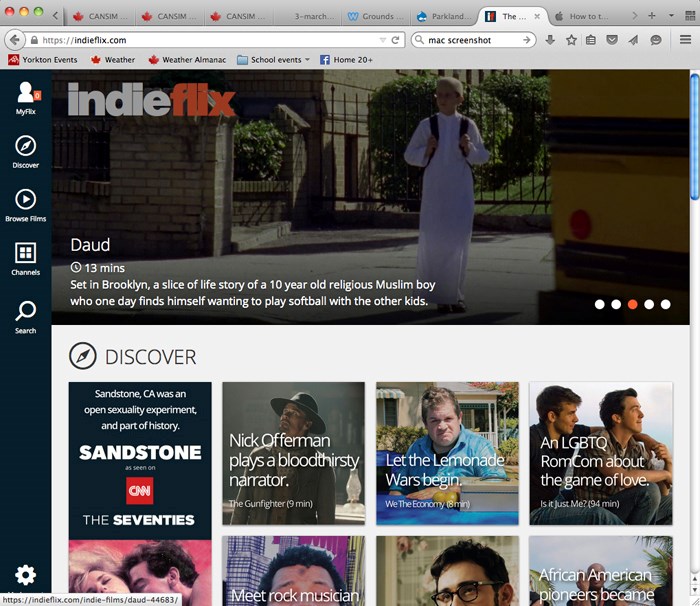Click the lock icon in address bar
Screen dimensions: 700x606
[34, 40]
